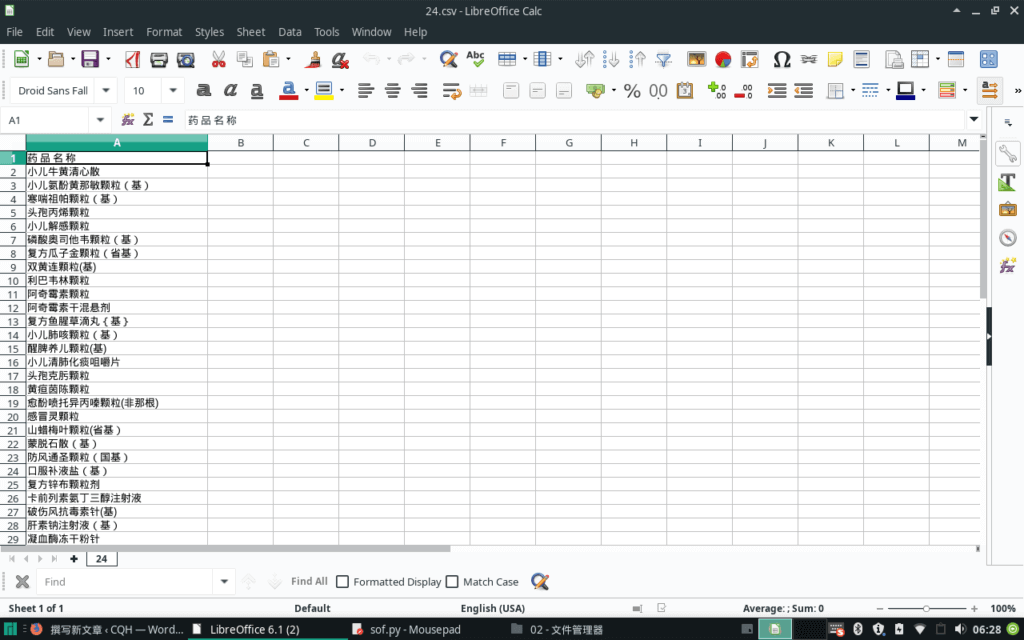The image size is (1024, 640).
Task: Expand the Name Box dropdown
Action: tap(100, 120)
